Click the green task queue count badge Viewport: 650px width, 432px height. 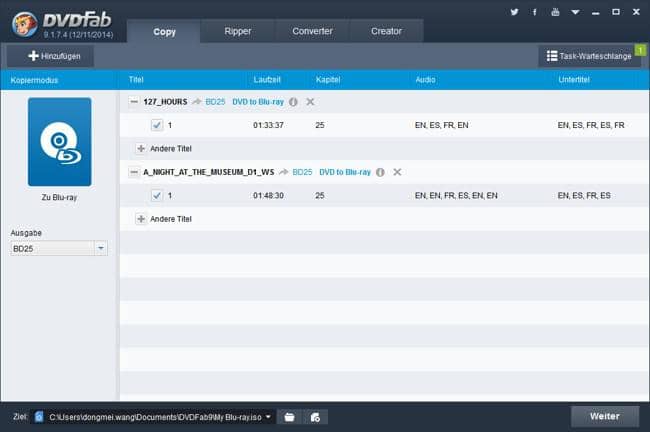click(x=640, y=50)
